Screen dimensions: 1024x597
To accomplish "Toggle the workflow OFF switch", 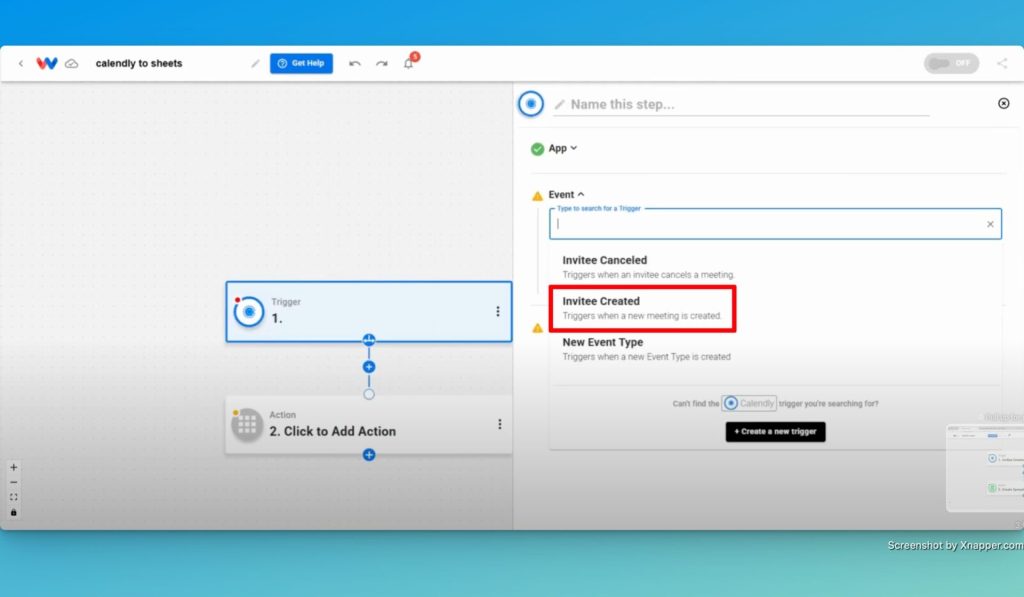I will pos(951,63).
